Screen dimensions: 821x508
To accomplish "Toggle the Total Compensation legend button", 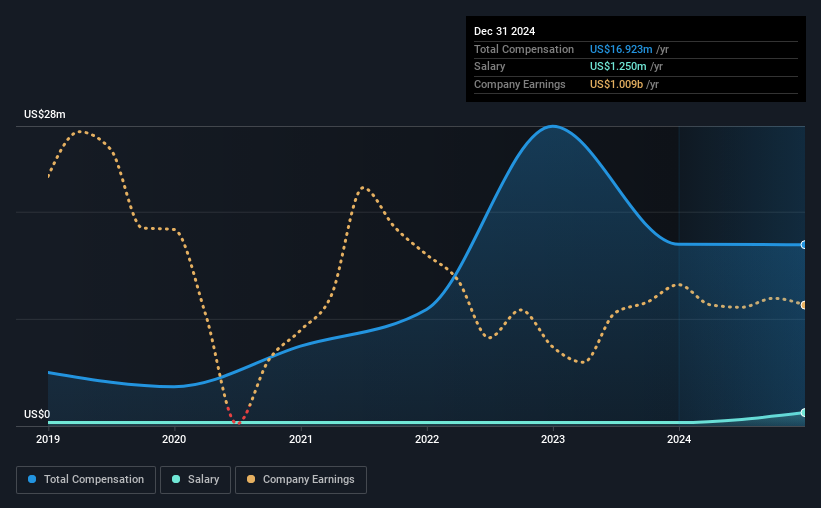I will [86, 480].
